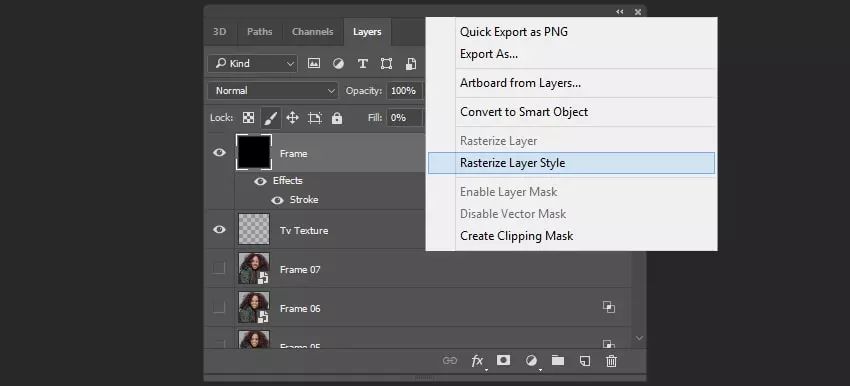The width and height of the screenshot is (850, 386).
Task: Choose Convert to Smart Object
Action: (x=524, y=112)
